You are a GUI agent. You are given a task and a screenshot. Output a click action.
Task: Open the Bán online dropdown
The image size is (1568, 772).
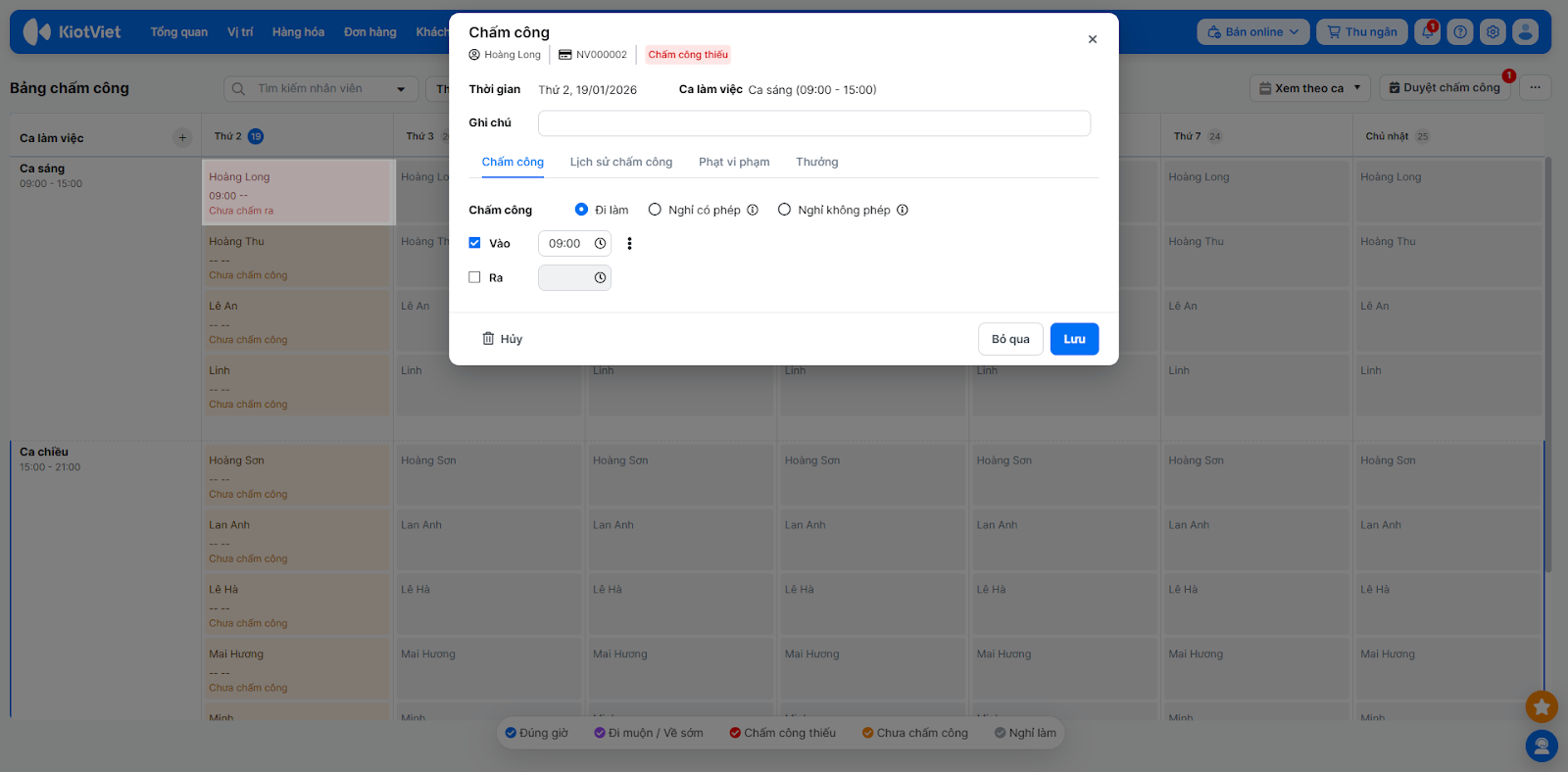pos(1253,32)
